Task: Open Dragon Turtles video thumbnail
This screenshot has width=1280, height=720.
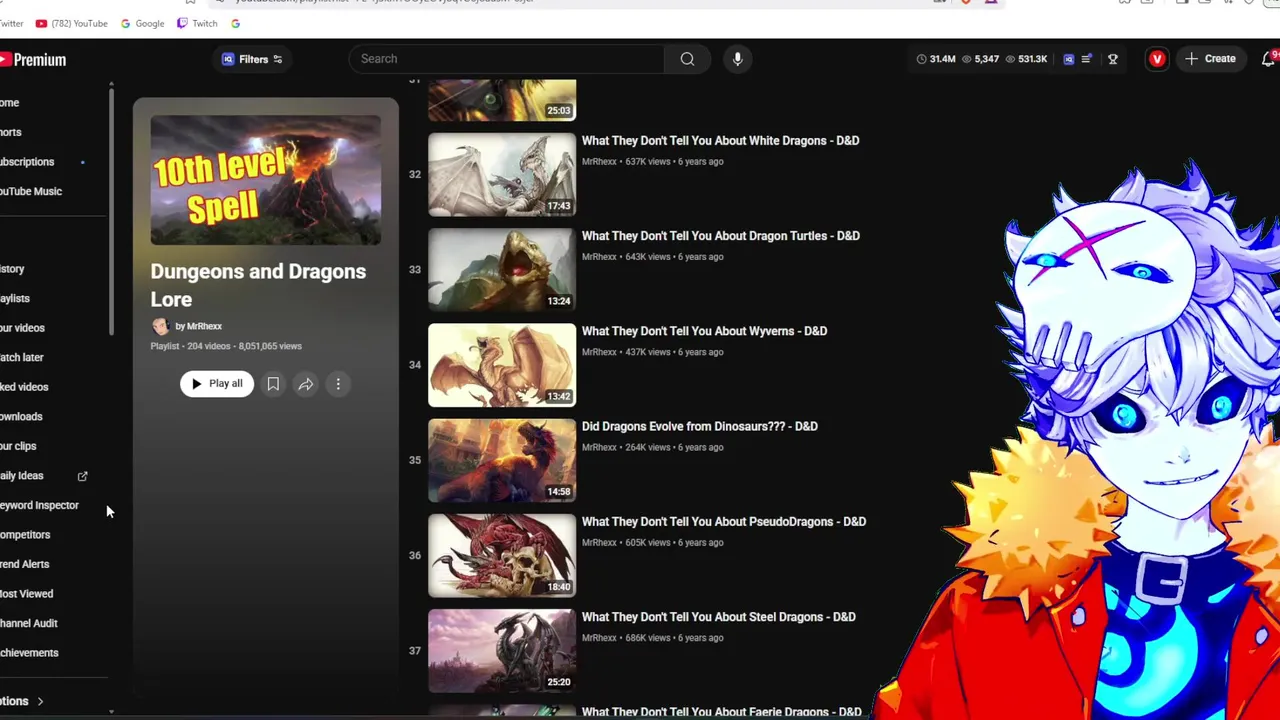Action: [502, 270]
